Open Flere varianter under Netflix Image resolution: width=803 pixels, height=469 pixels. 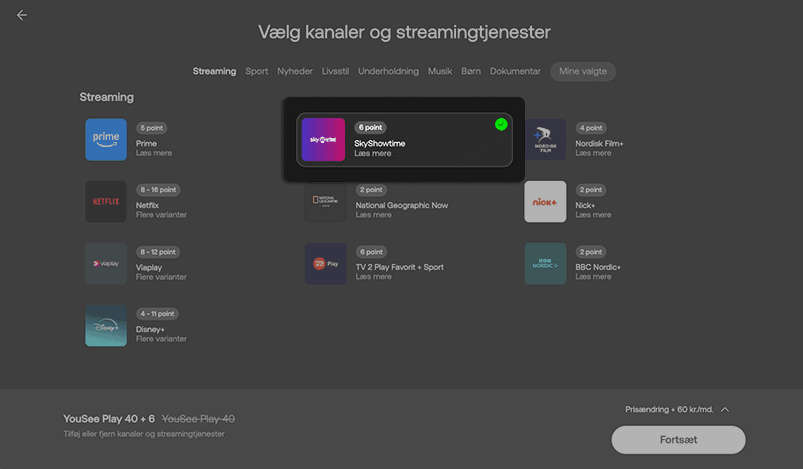coord(161,215)
